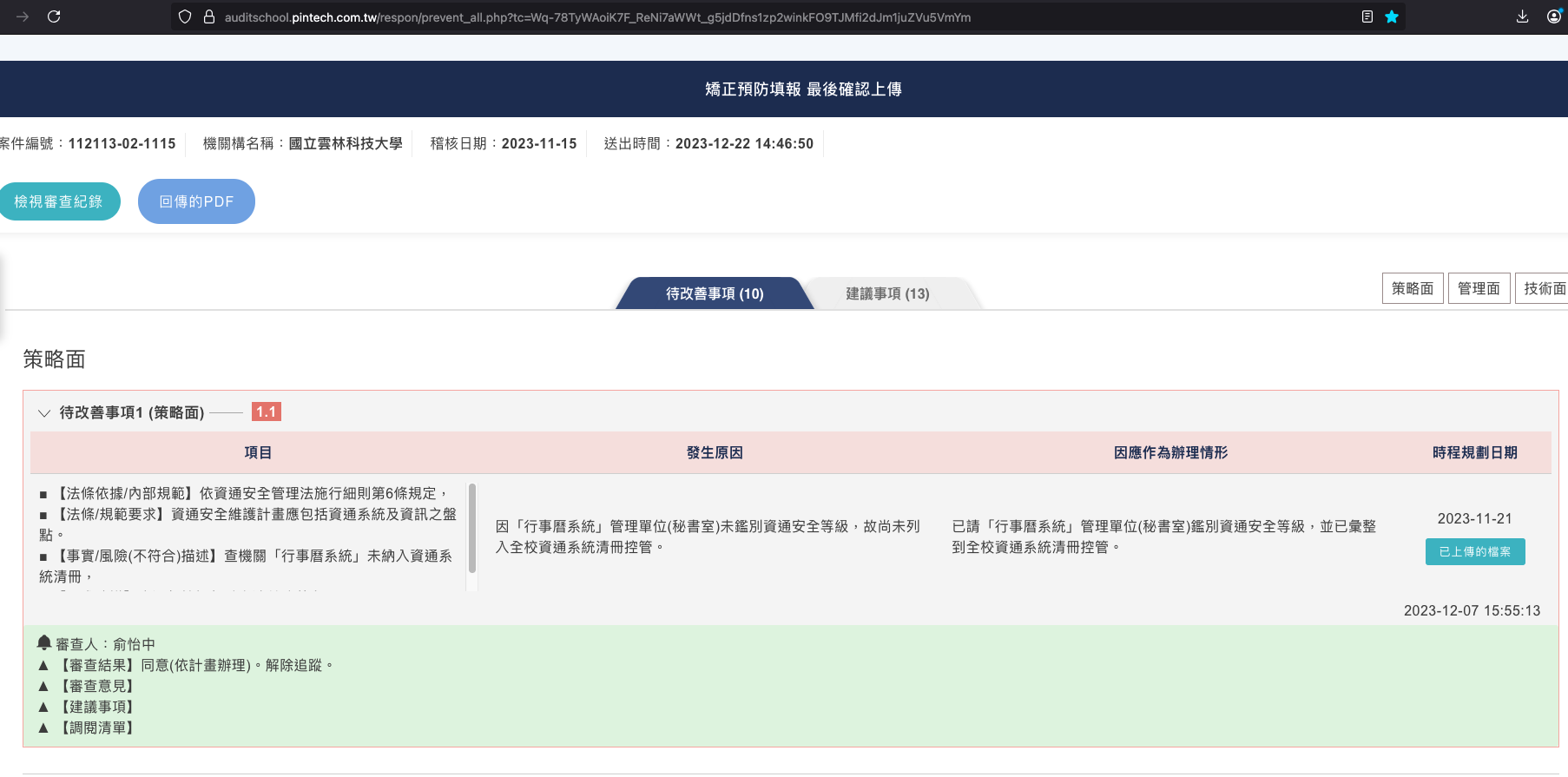
Task: Jump to 策略面 section button
Action: coord(1413,288)
